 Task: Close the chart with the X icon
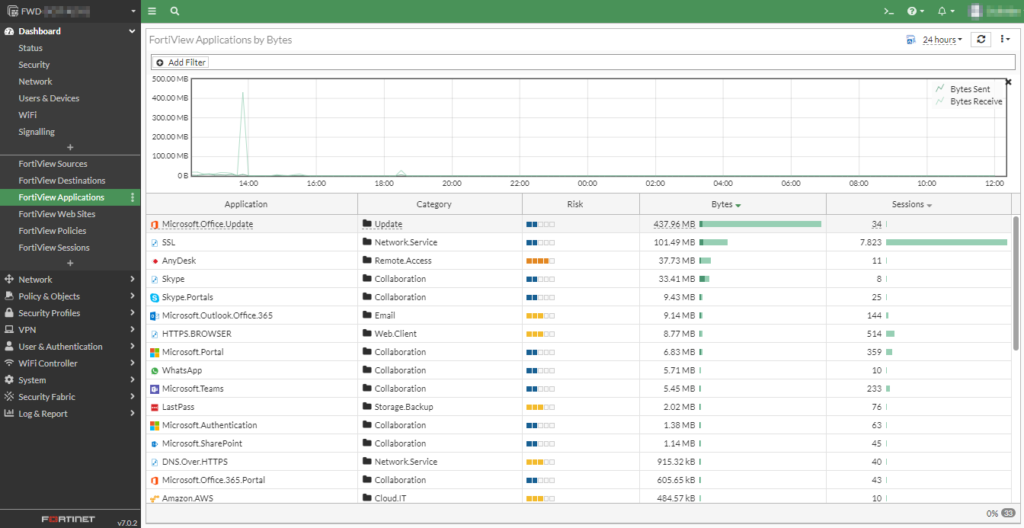point(1008,82)
